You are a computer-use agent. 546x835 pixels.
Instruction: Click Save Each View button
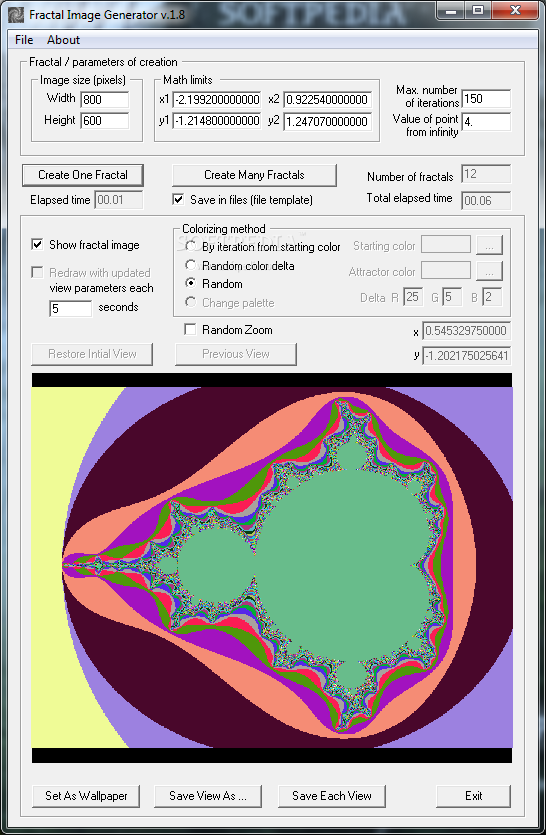click(x=332, y=796)
